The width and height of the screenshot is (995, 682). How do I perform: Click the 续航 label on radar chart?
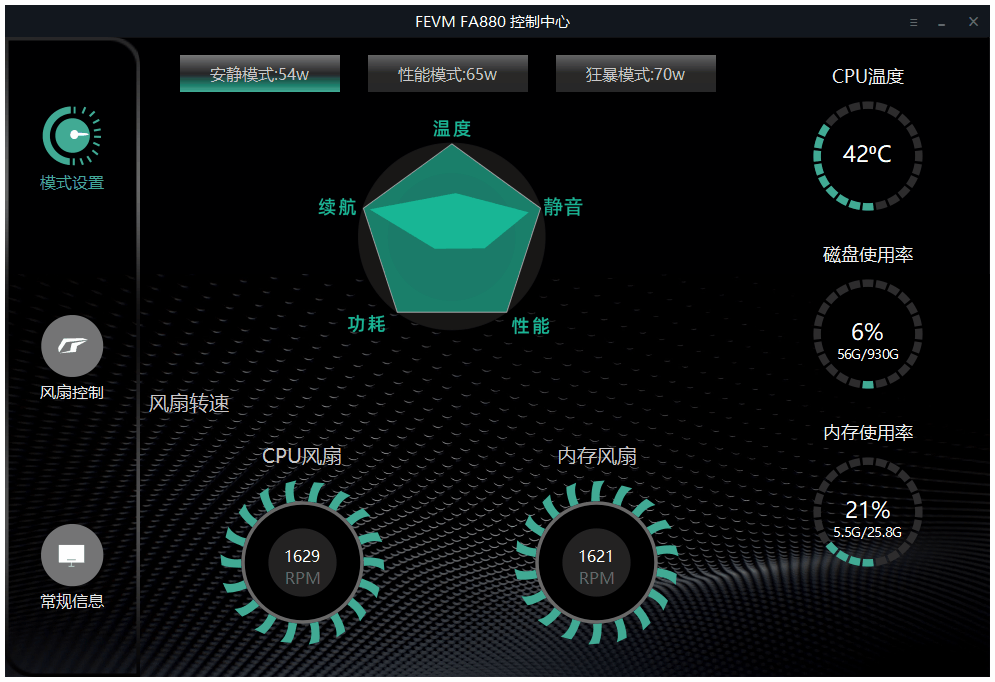(x=337, y=207)
